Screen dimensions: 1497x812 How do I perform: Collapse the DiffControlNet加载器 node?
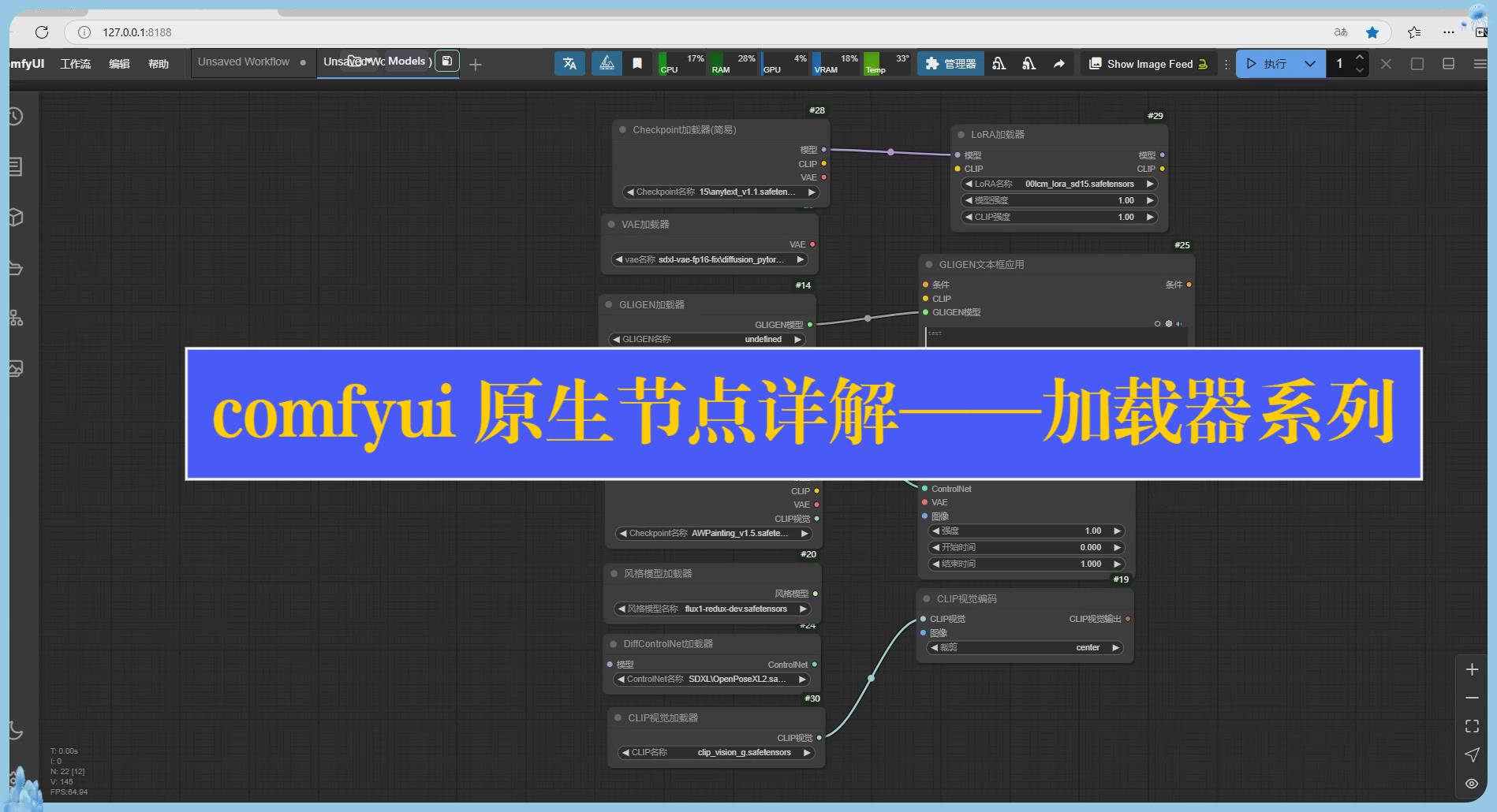[614, 644]
